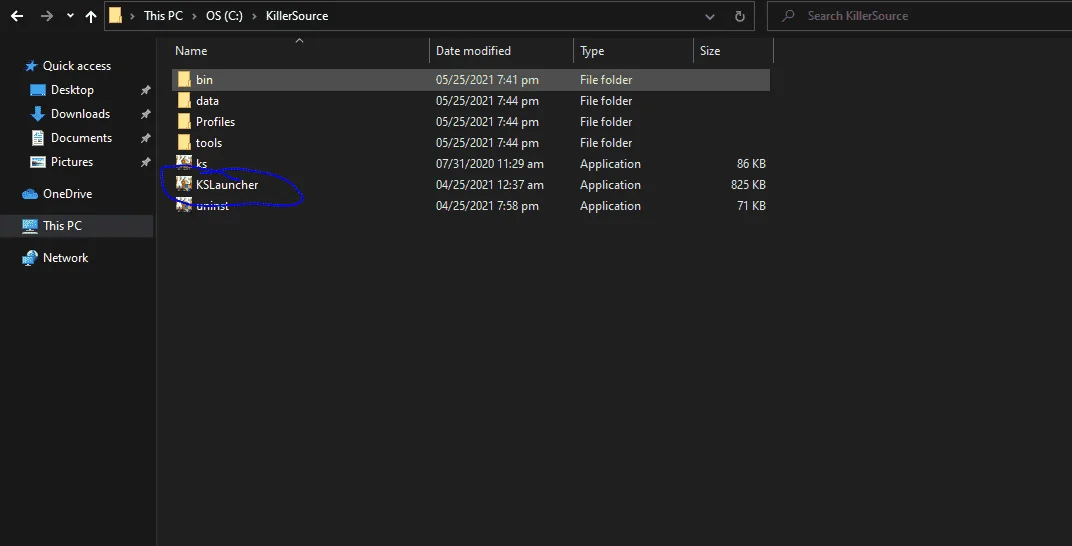Select the ks application icon
Image resolution: width=1072 pixels, height=546 pixels.
(184, 163)
